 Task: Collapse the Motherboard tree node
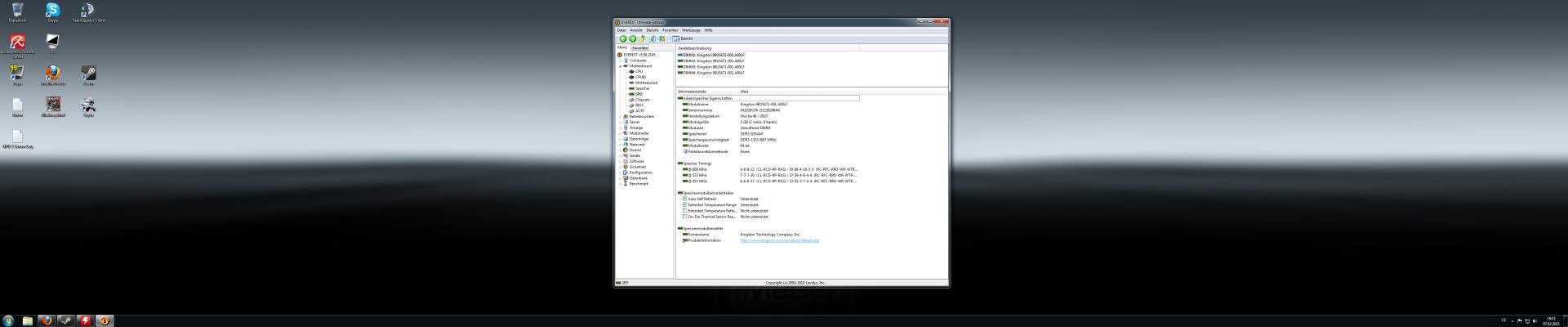pyautogui.click(x=621, y=66)
